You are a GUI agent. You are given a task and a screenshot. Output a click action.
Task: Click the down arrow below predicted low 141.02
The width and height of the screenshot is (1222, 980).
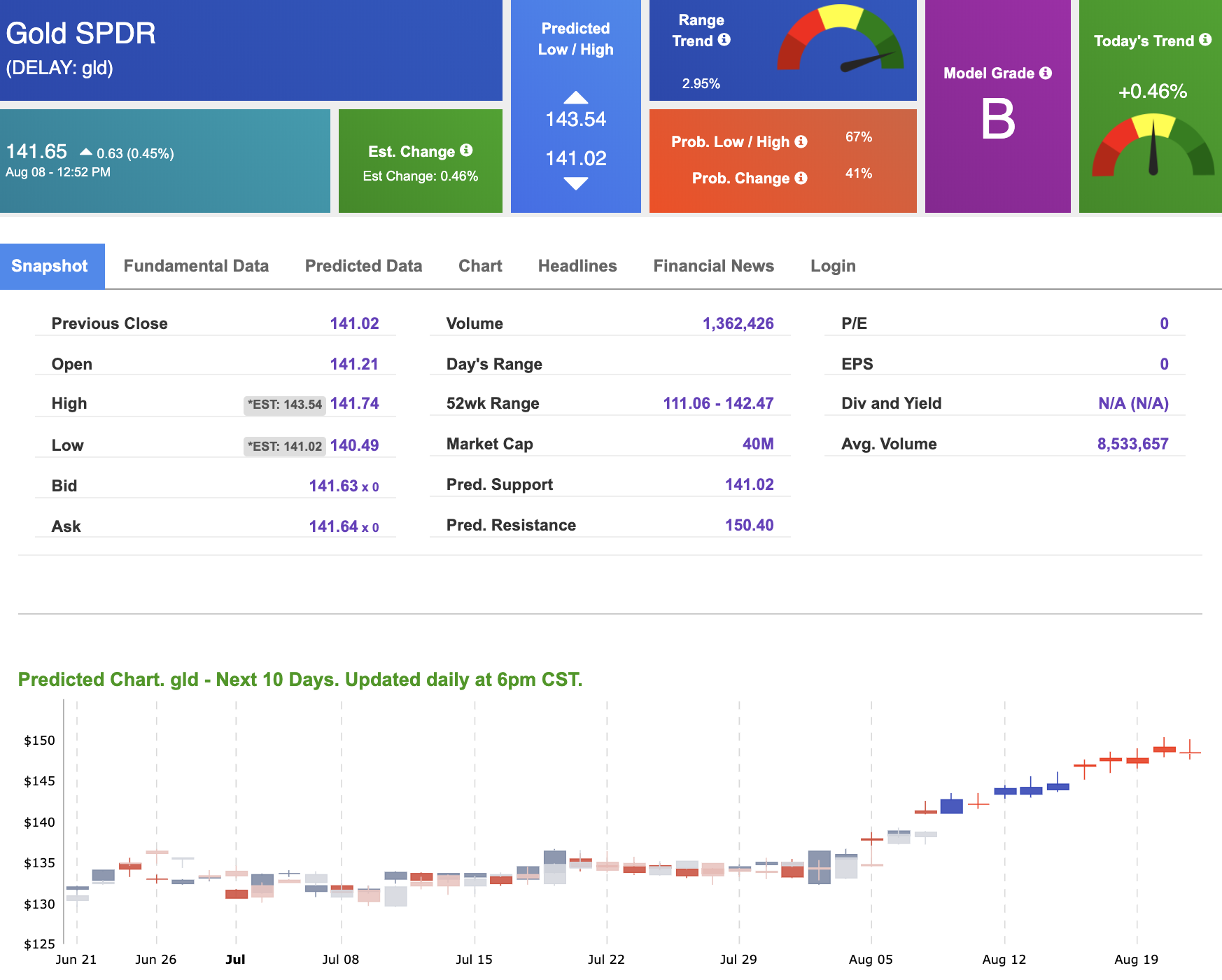pos(576,183)
